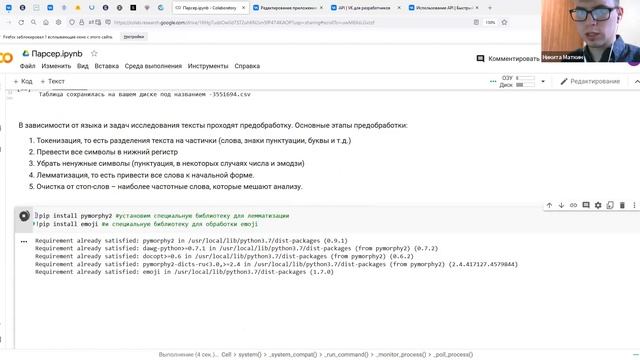Image resolution: width=640 pixels, height=360 pixels.
Task: Open new browser tab plus button
Action: point(490,8)
